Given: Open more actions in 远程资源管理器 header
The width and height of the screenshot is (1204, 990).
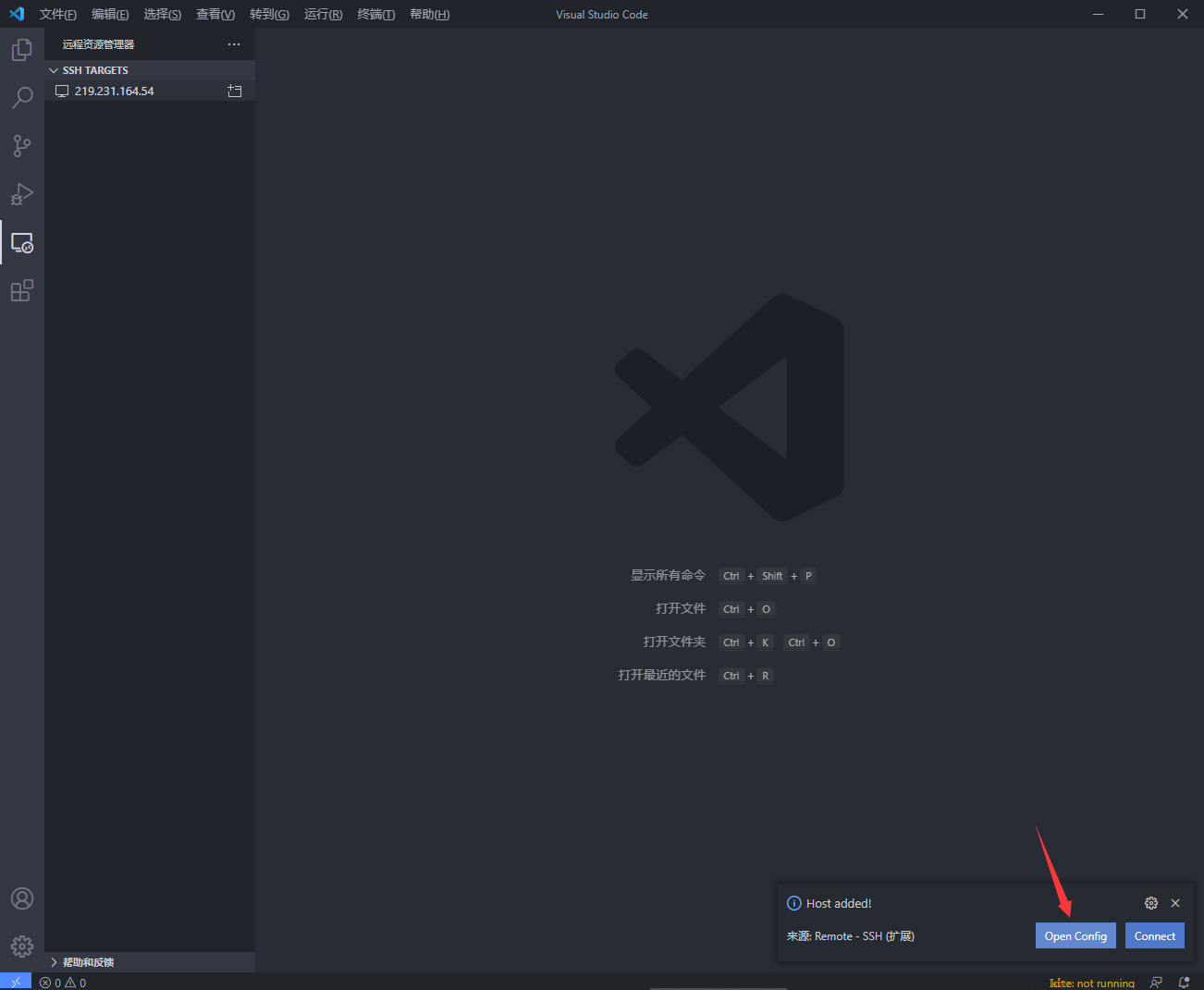Looking at the screenshot, I should tap(234, 44).
